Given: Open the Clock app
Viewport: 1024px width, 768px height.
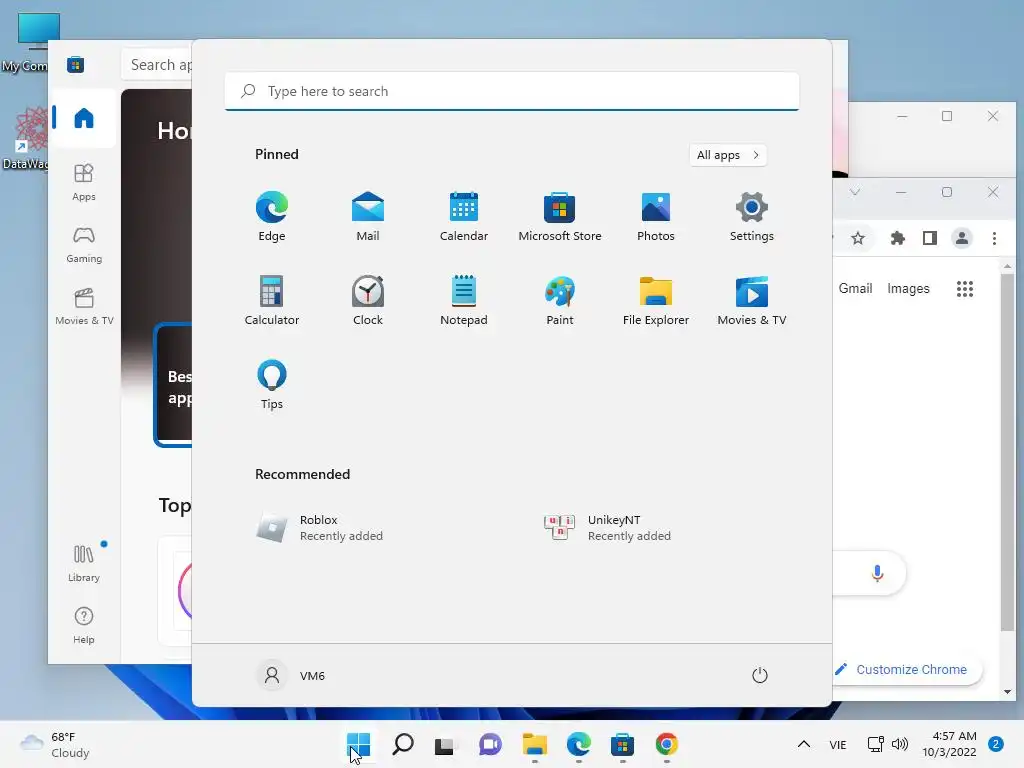Looking at the screenshot, I should coord(368,300).
